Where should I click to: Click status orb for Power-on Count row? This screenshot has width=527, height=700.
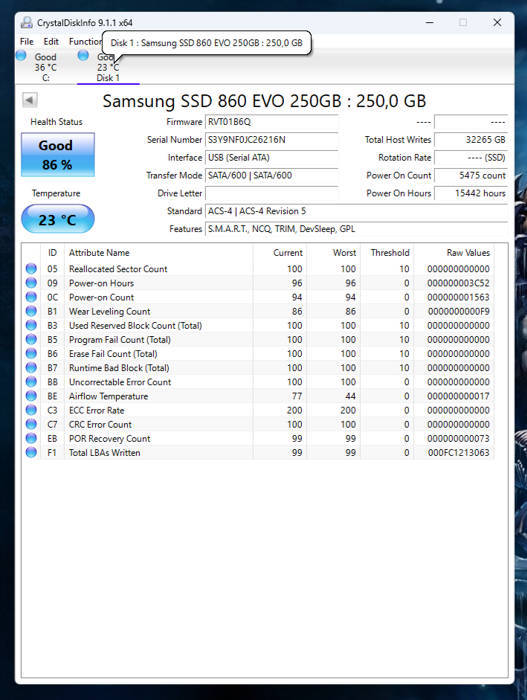click(31, 297)
